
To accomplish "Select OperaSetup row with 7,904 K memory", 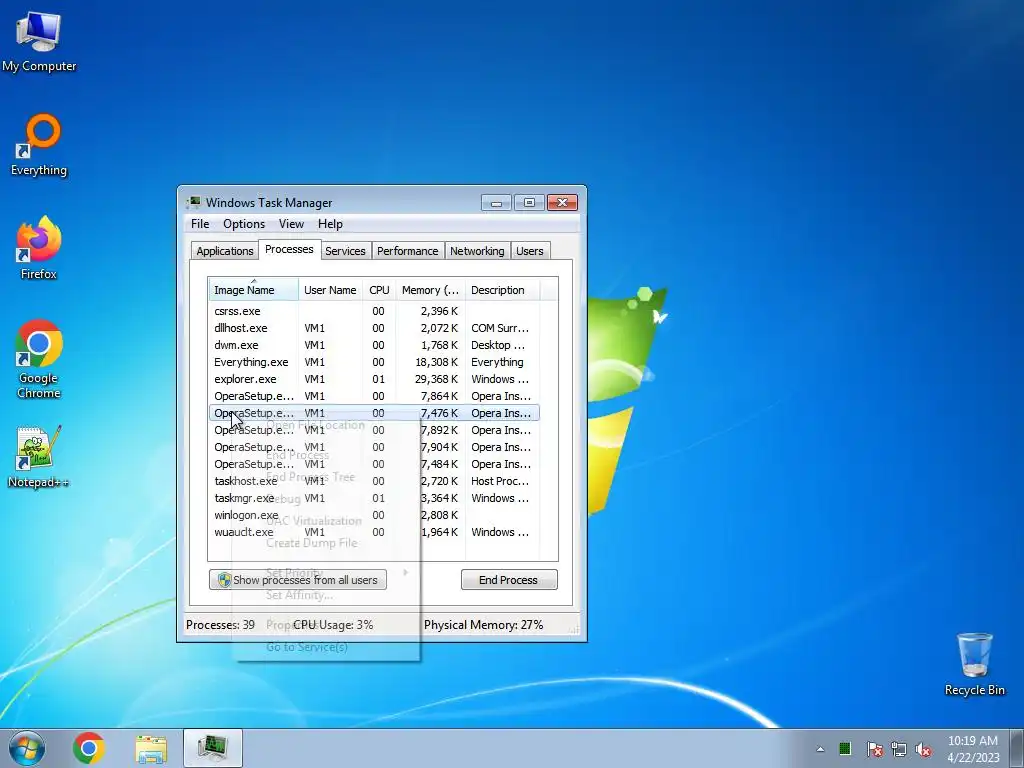I will coord(374,447).
